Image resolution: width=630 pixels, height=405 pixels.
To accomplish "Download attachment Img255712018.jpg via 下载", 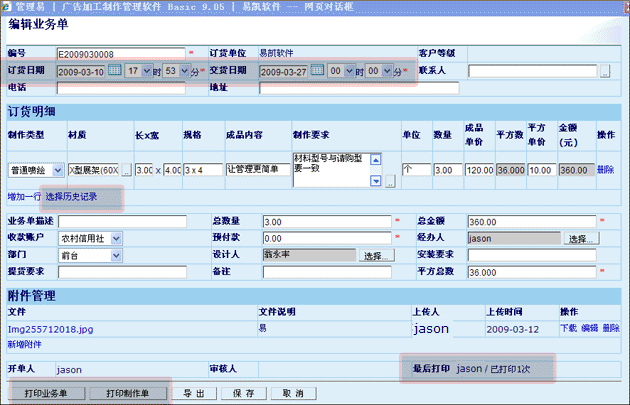I will [567, 327].
